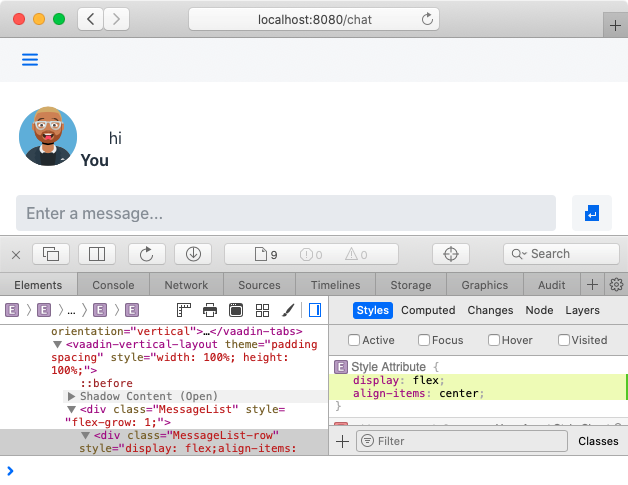Image resolution: width=628 pixels, height=485 pixels.
Task: Expand the Shadow Content (Open) node
Action: pyautogui.click(x=72, y=396)
